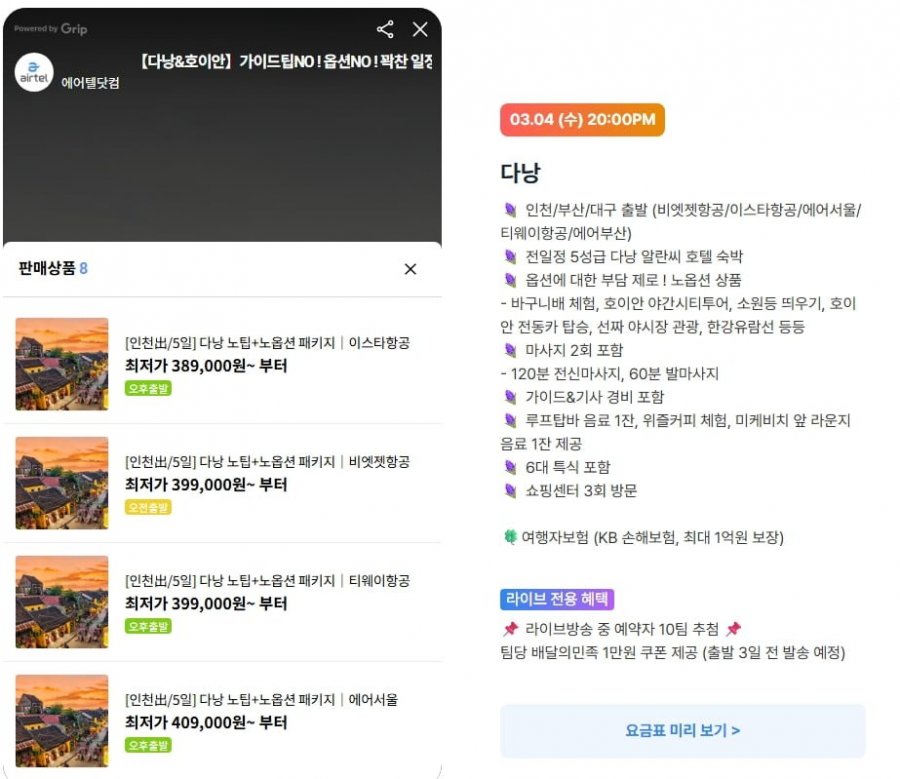Click the 라이브 전용 혜택 badge
Viewport: 900px width, 779px height.
tap(556, 599)
